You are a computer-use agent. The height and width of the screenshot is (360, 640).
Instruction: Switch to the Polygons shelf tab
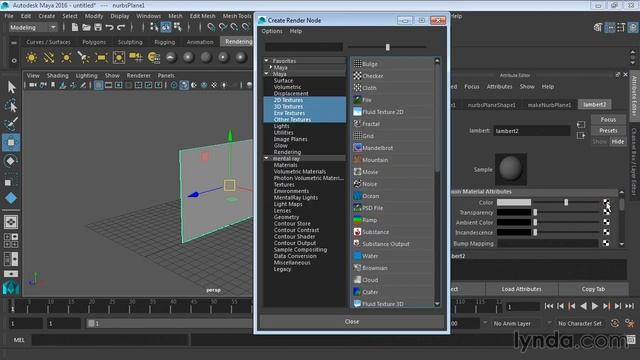(x=94, y=42)
